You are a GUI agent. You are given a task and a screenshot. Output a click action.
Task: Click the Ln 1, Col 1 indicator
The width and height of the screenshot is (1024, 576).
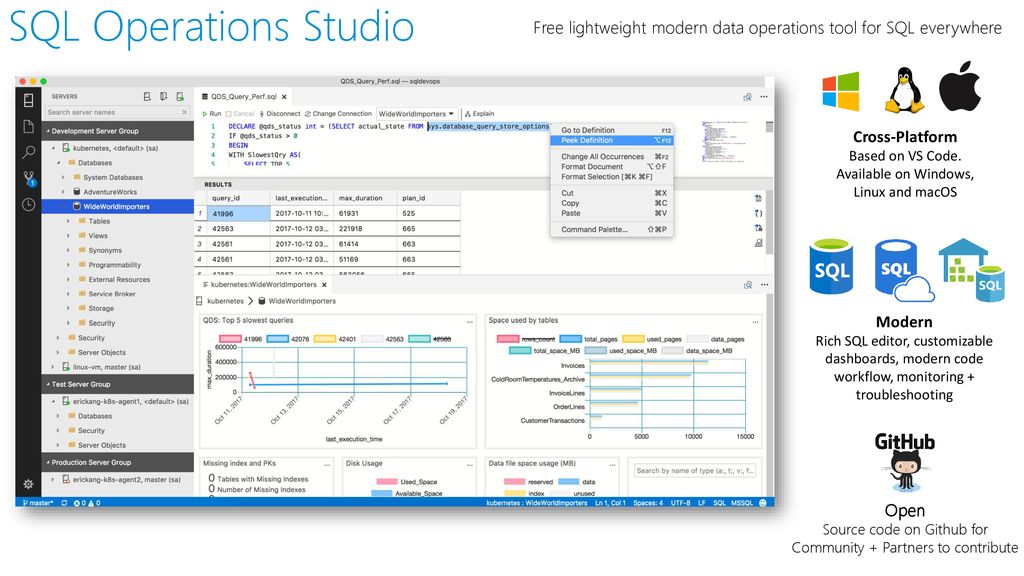[x=610, y=503]
